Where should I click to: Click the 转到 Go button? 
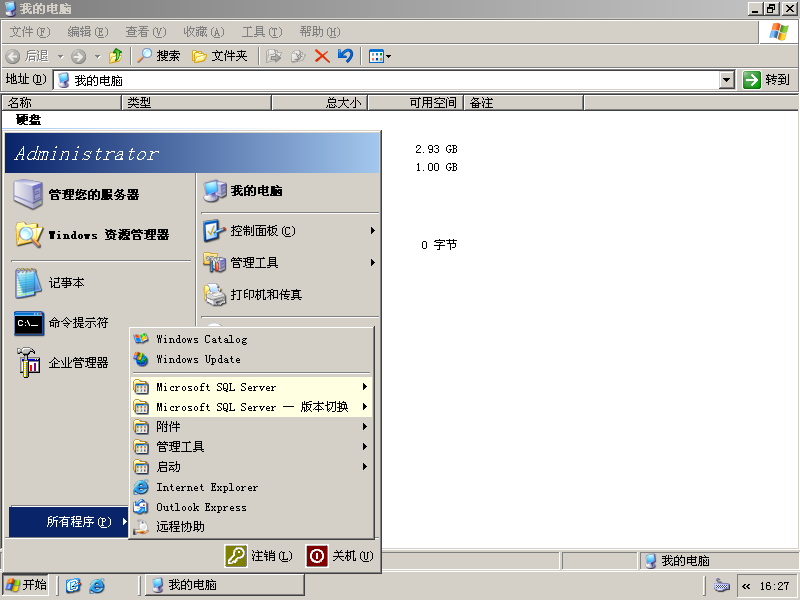767,80
